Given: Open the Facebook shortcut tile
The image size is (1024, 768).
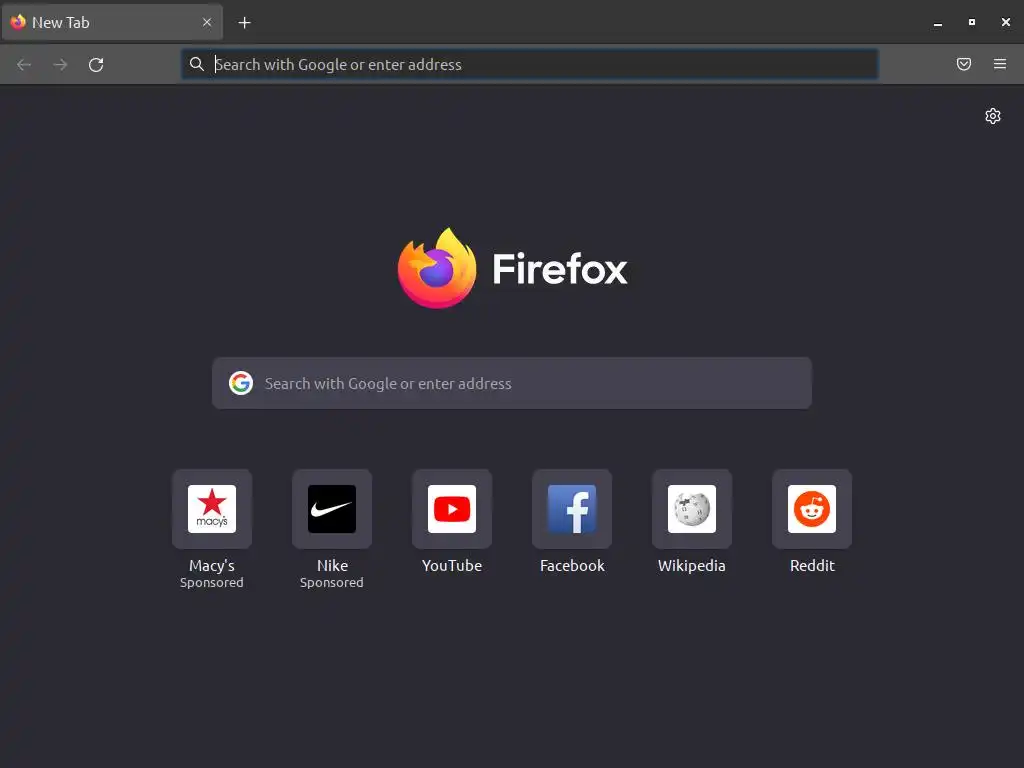Looking at the screenshot, I should pyautogui.click(x=572, y=509).
